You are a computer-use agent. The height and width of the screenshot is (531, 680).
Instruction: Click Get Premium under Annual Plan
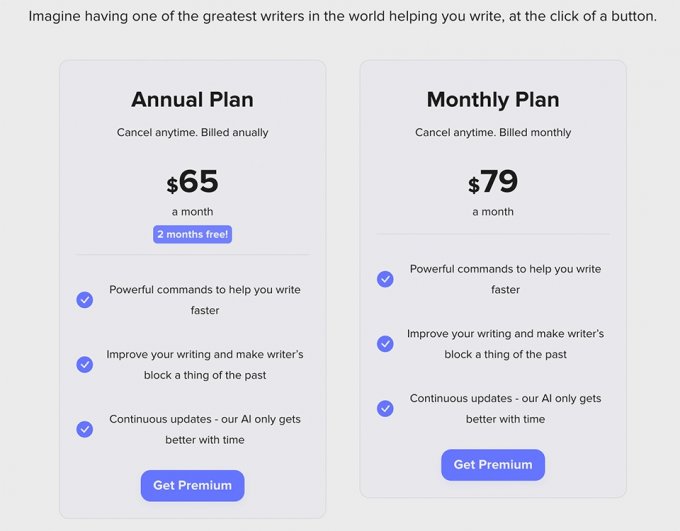[x=192, y=485]
